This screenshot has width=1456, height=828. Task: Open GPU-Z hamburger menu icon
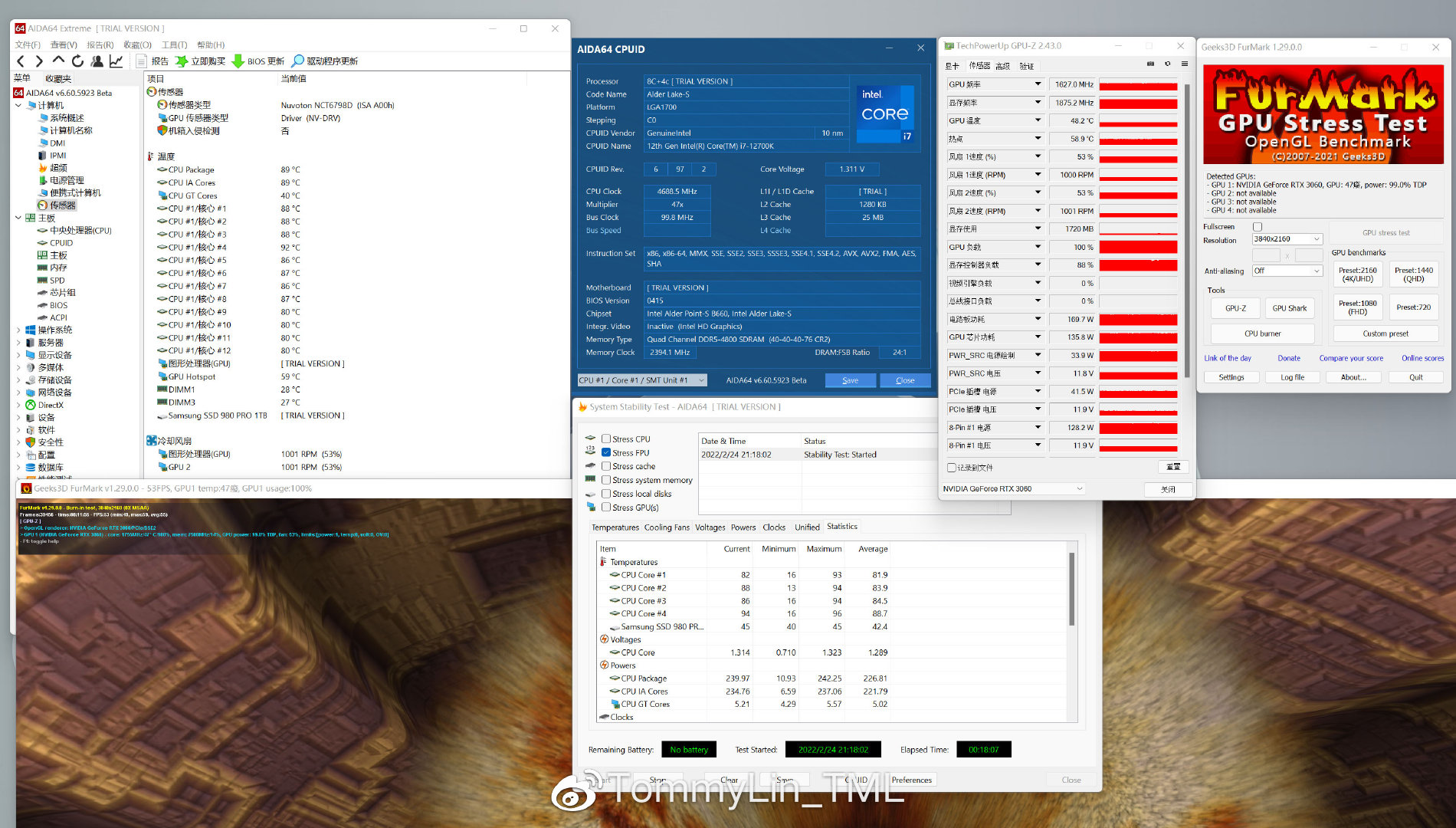[x=1185, y=64]
